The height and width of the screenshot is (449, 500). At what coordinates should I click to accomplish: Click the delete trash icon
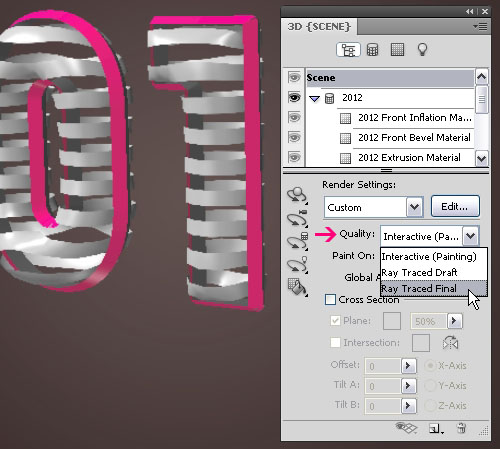462,428
